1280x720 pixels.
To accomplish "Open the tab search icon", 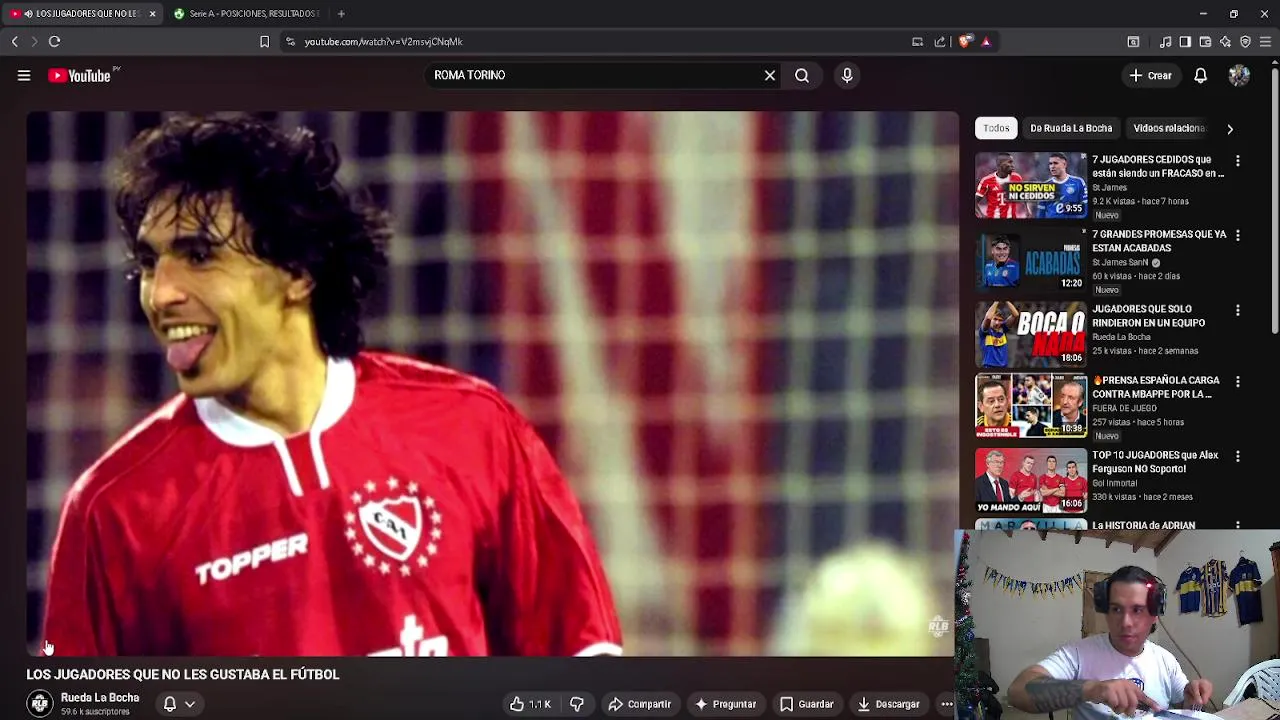I will (1133, 41).
